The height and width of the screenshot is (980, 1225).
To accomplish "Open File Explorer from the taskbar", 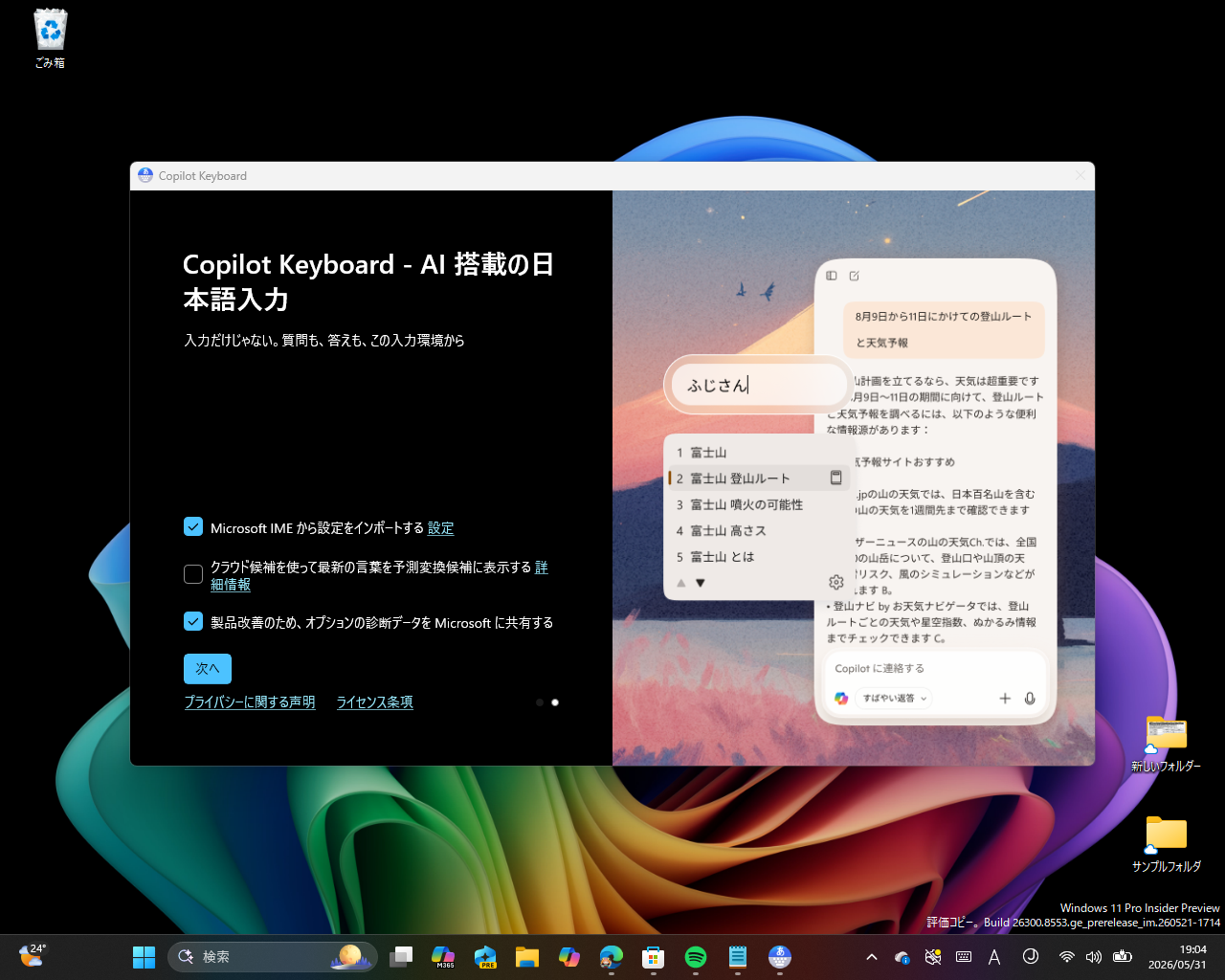I will pyautogui.click(x=527, y=956).
